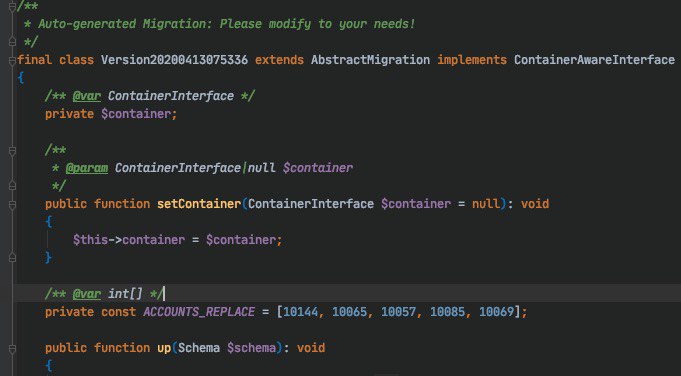Click the 'up' method name
Image resolution: width=681 pixels, height=376 pixels.
tap(164, 348)
